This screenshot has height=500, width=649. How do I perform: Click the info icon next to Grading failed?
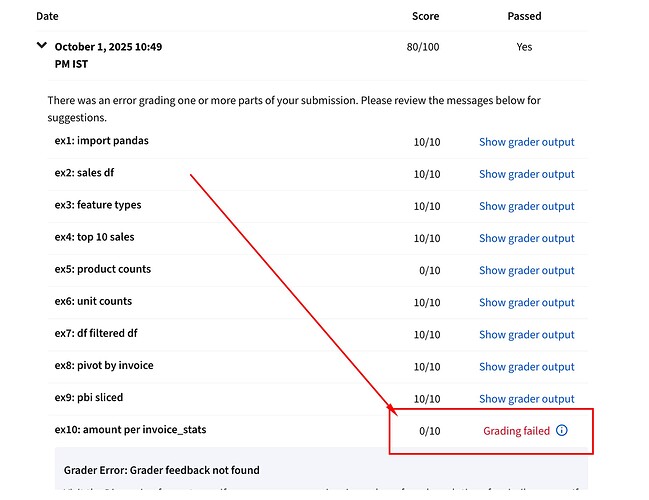[x=561, y=430]
